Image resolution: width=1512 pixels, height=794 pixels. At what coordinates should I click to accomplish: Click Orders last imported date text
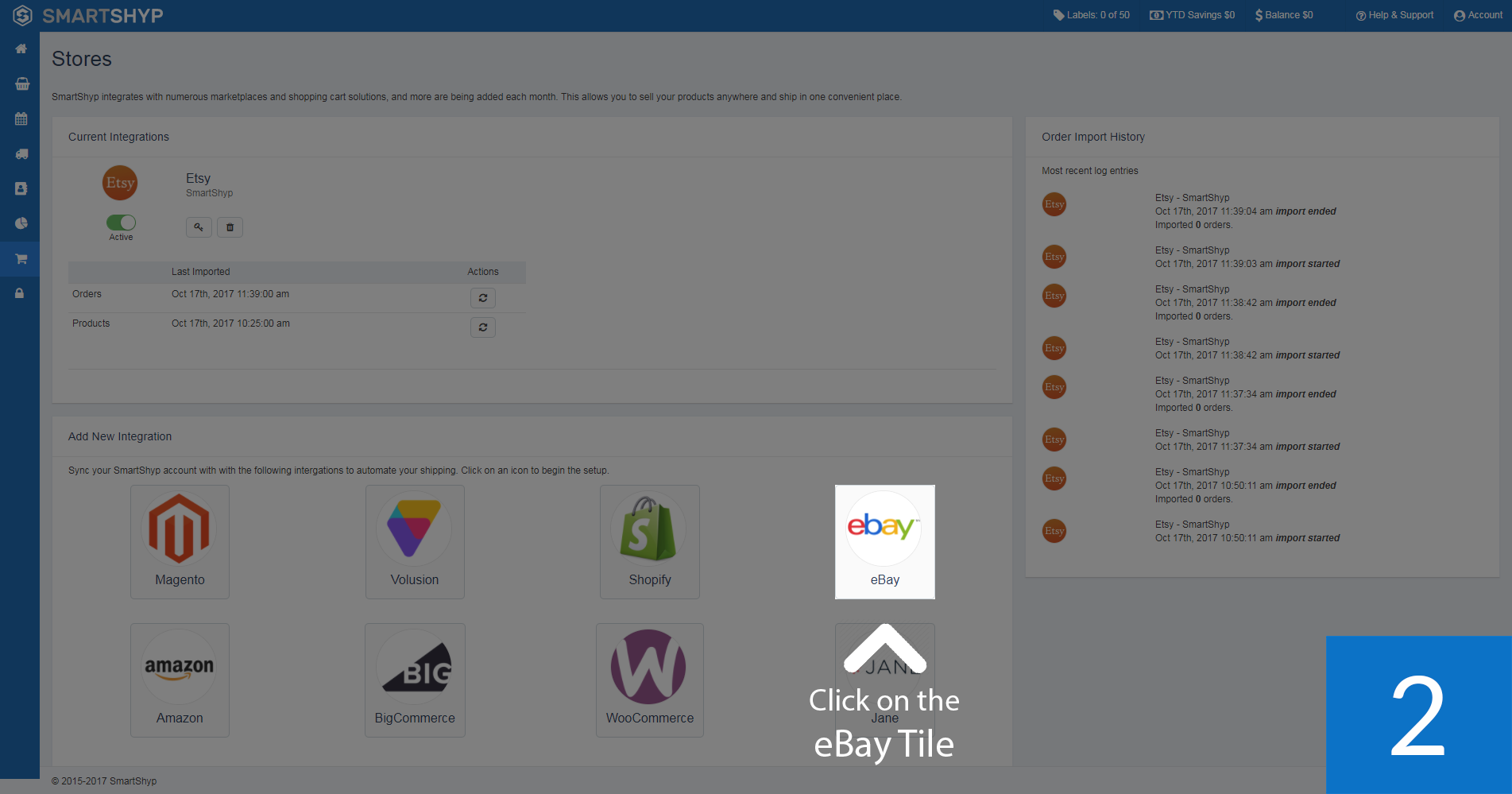pos(230,294)
